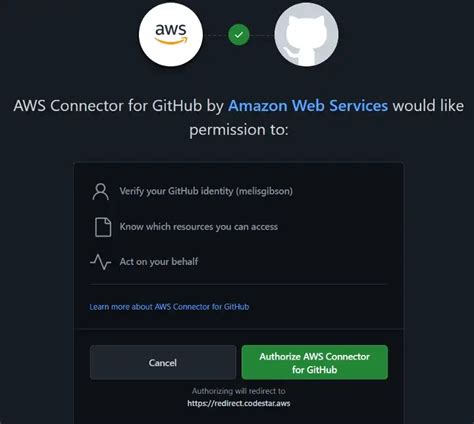The width and height of the screenshot is (474, 424).
Task: Click the Authorizing will redirect to note
Action: 239,391
